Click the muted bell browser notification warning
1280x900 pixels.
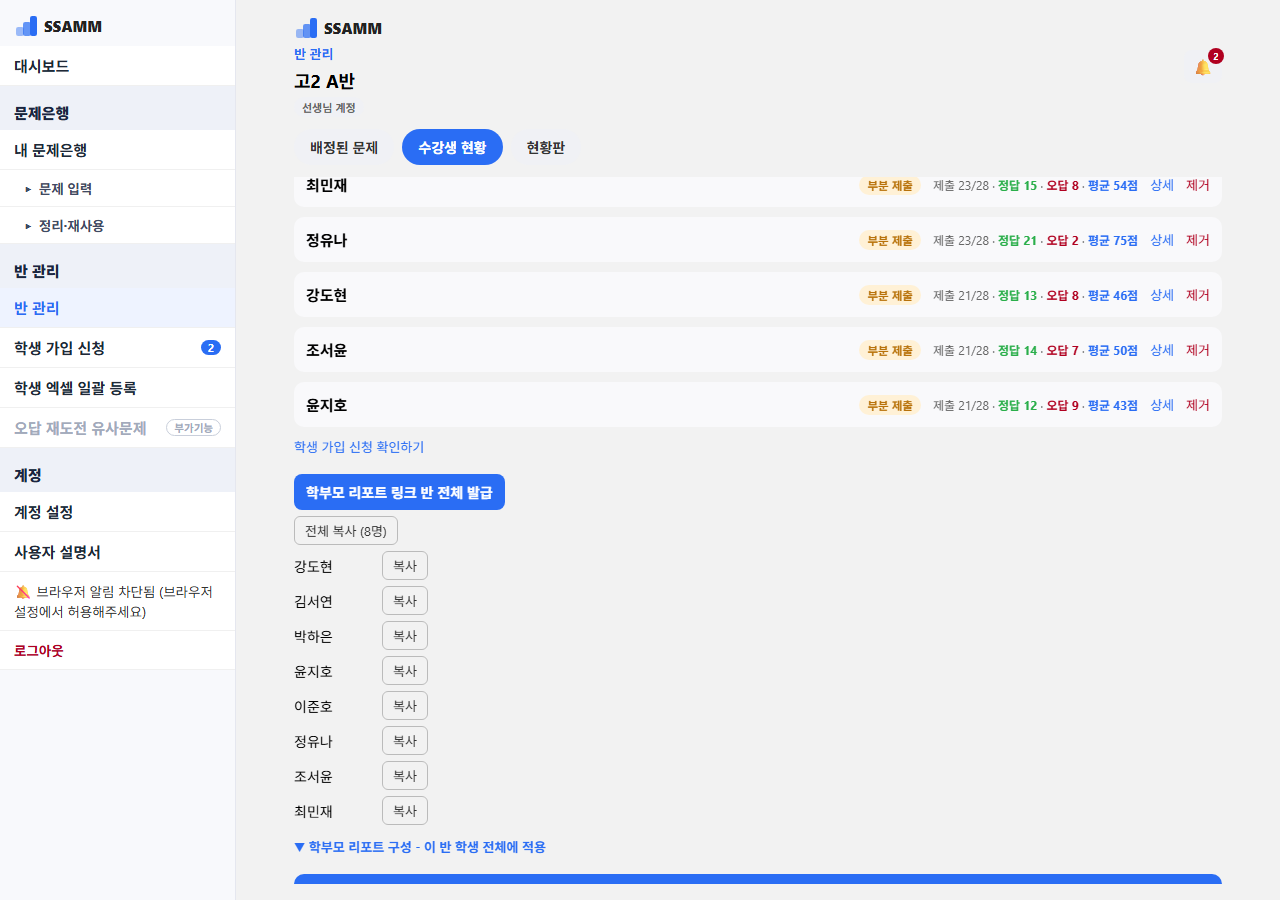pos(117,601)
